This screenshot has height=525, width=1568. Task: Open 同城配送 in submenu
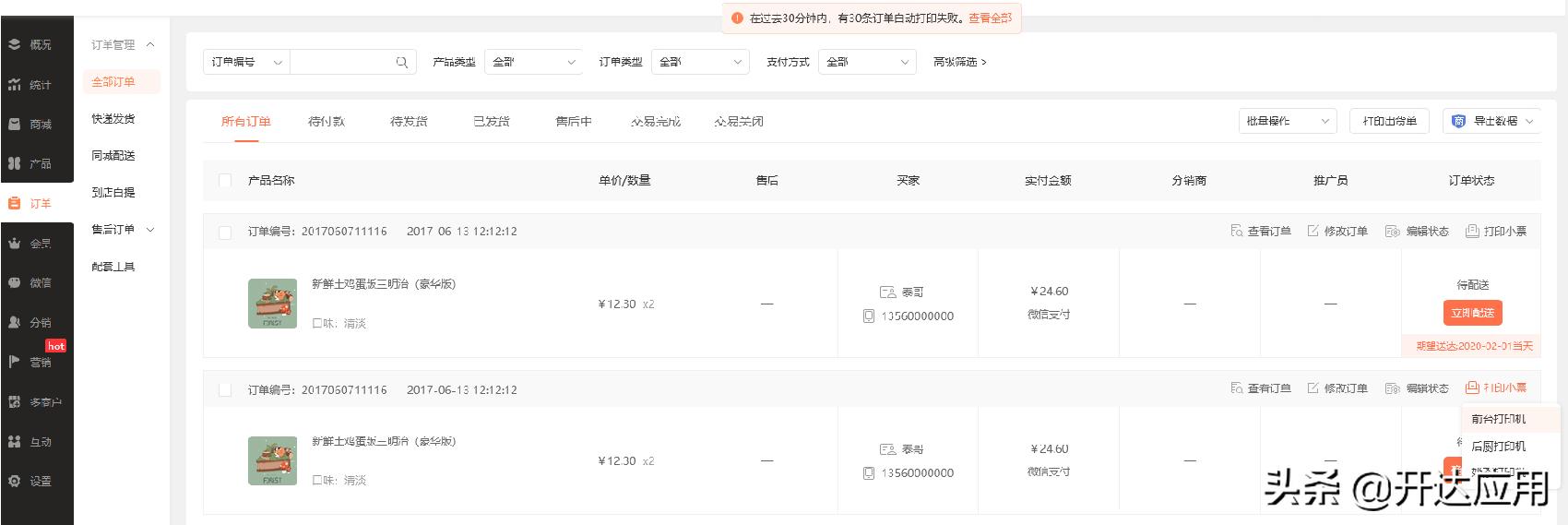tap(113, 155)
